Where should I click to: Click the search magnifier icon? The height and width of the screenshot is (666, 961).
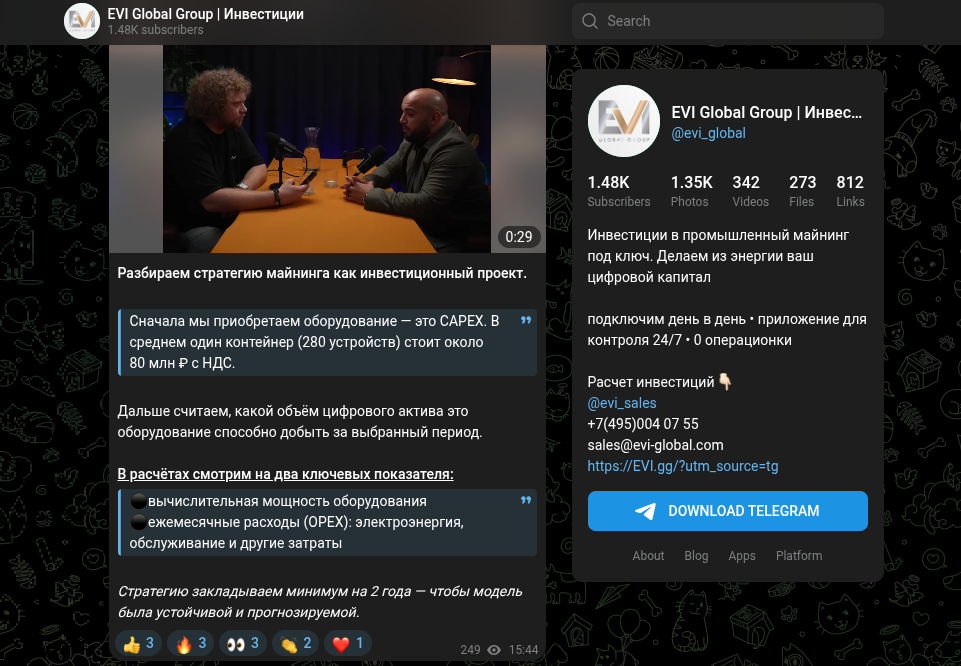coord(590,21)
